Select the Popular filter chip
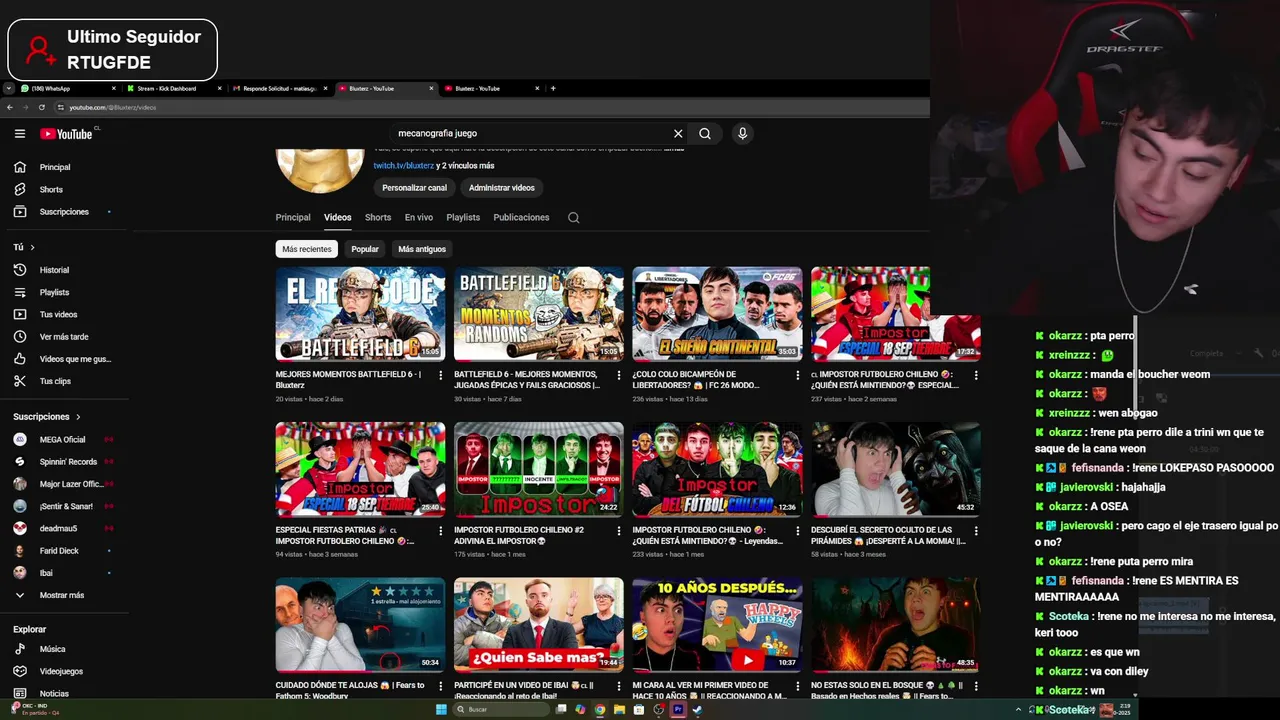The image size is (1280, 720). pyautogui.click(x=365, y=249)
